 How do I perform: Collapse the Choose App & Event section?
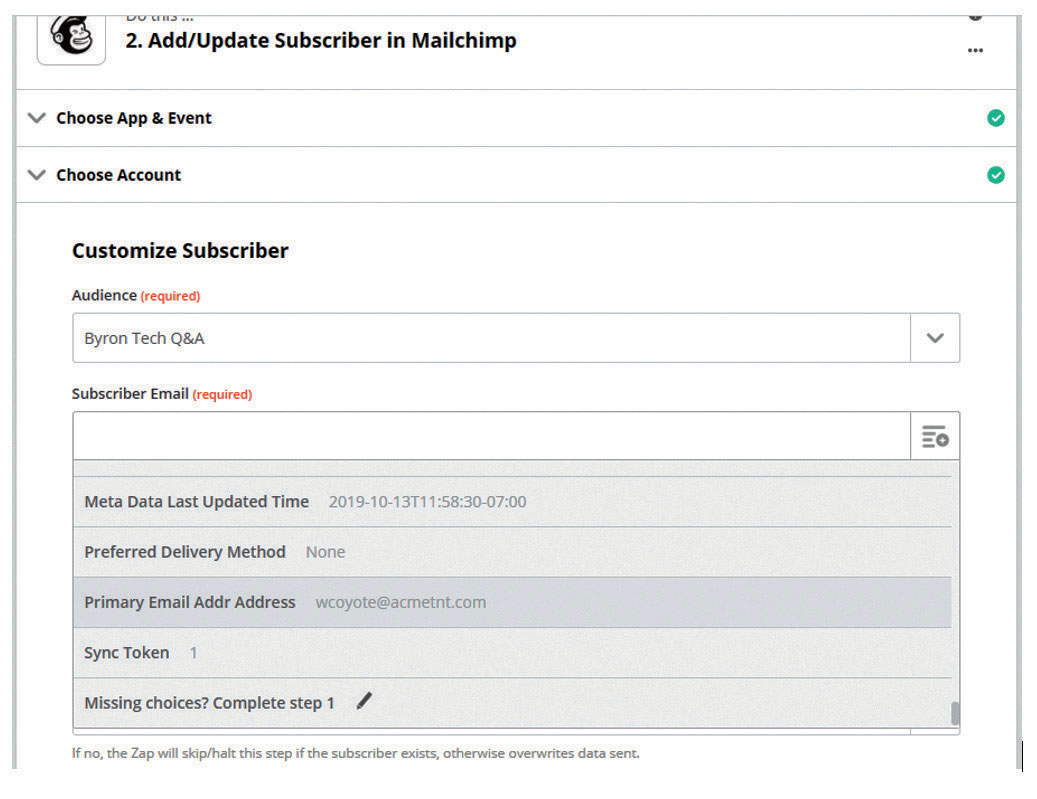coord(37,118)
